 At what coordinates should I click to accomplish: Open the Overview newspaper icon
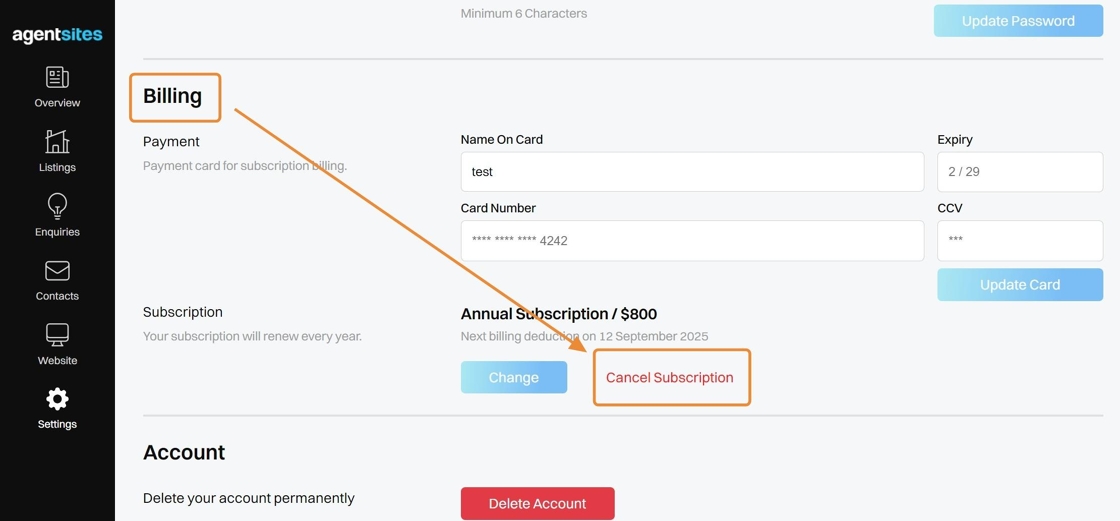pos(57,78)
